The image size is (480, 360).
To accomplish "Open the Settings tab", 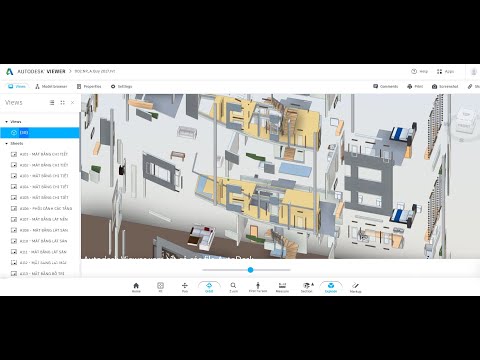I will click(x=121, y=86).
